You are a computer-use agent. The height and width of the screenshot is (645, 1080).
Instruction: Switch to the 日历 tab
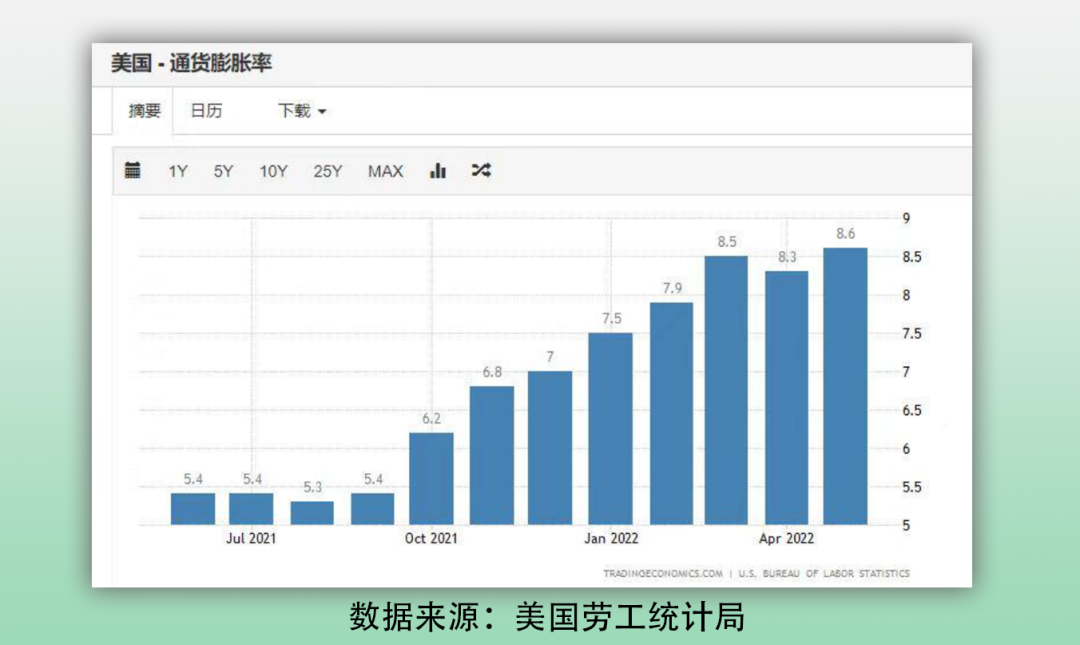coord(206,110)
